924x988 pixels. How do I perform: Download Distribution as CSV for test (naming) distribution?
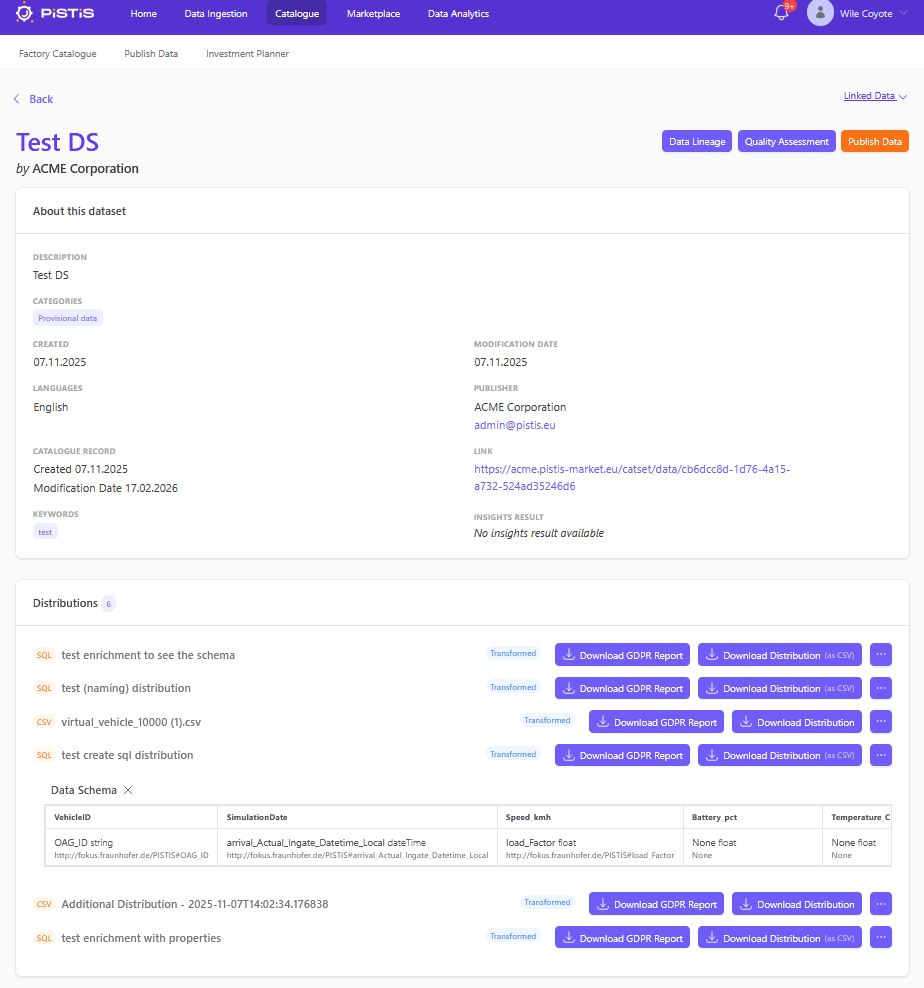(781, 688)
